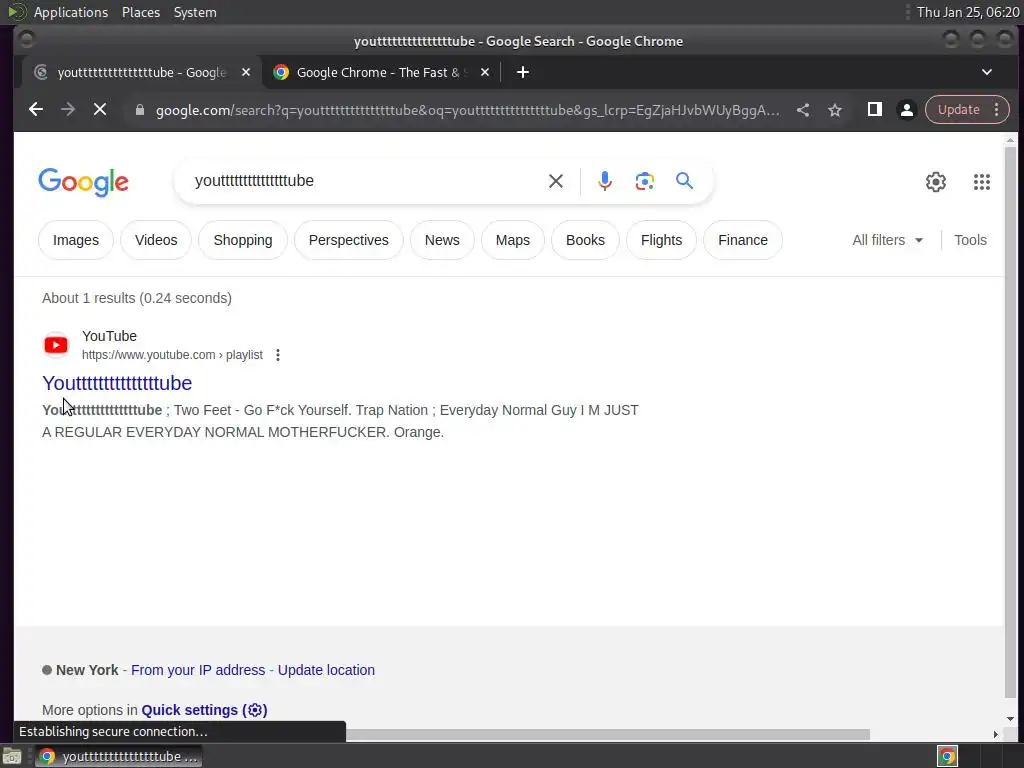Click the Chrome icon in system tray

tap(948, 756)
